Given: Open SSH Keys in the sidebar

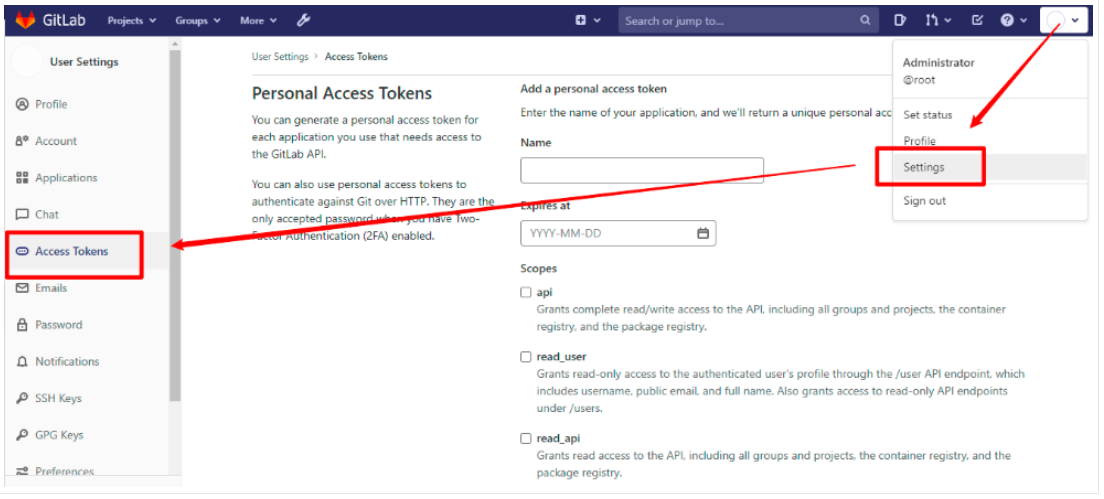Looking at the screenshot, I should 58,398.
